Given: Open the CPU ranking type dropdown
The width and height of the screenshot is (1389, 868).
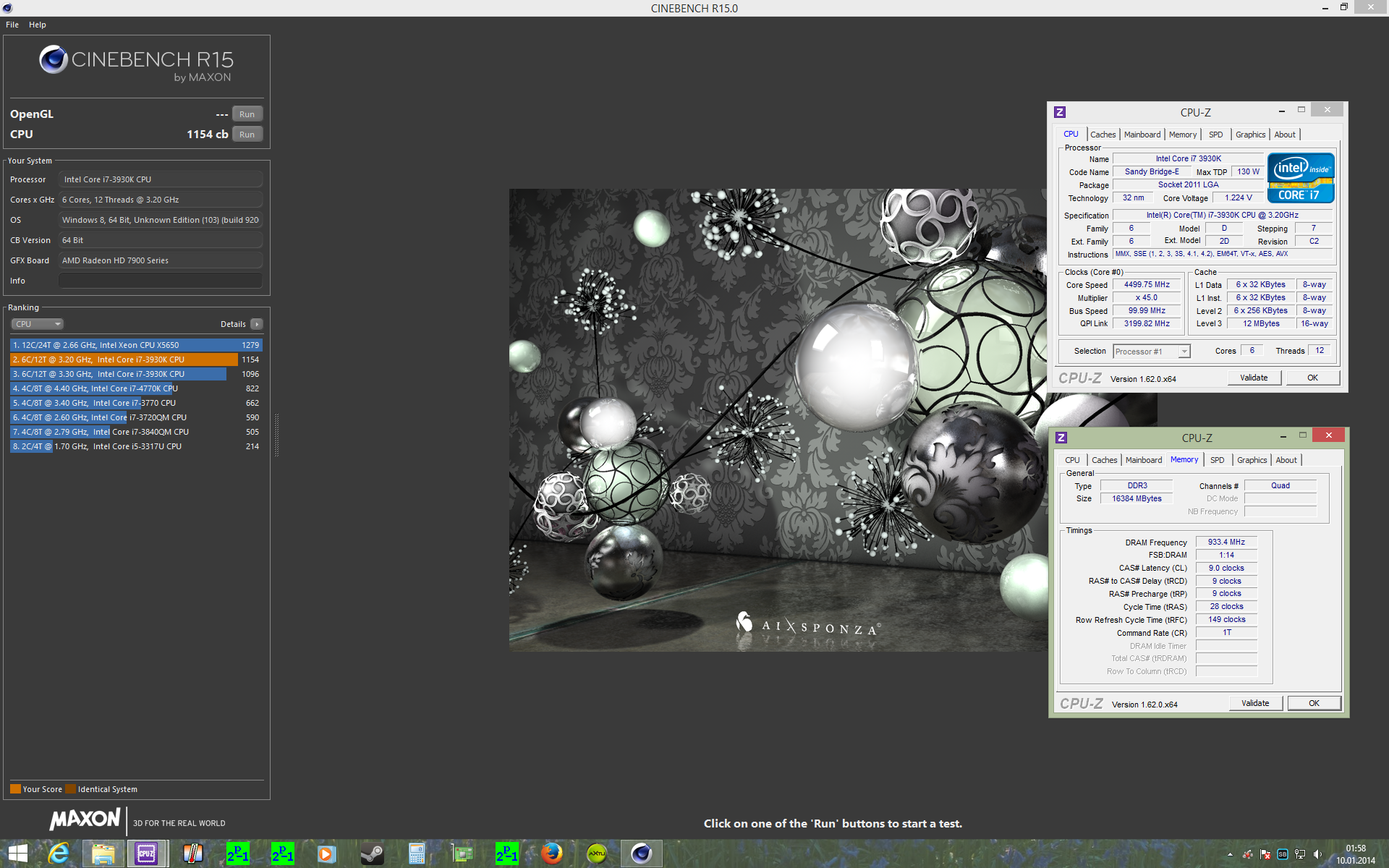Looking at the screenshot, I should point(37,324).
